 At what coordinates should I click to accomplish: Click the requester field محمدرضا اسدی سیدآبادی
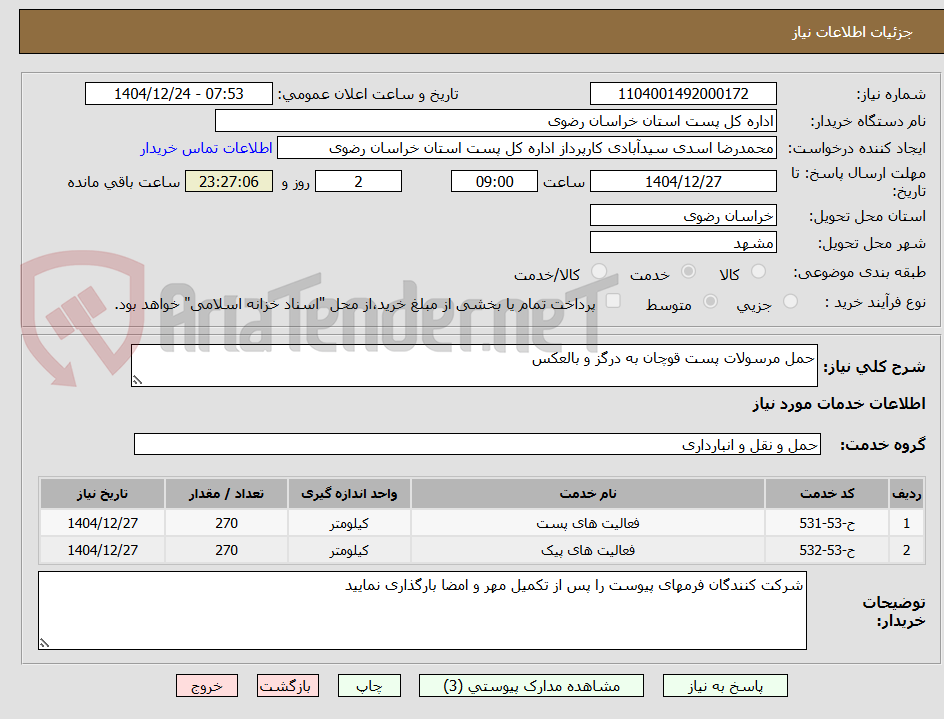click(x=527, y=148)
